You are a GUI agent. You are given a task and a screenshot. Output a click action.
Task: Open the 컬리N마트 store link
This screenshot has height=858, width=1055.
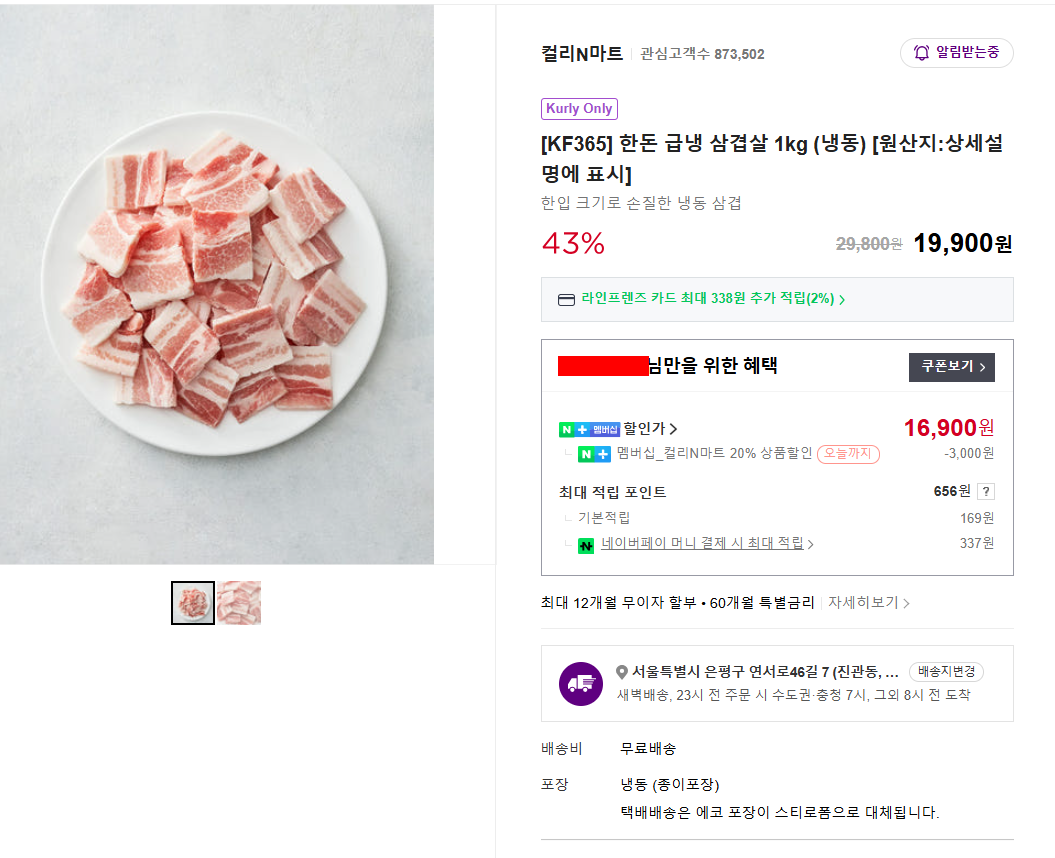point(581,54)
